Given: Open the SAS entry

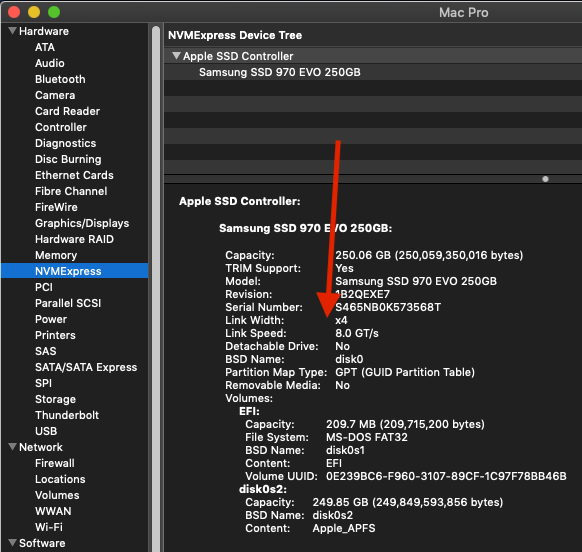Looking at the screenshot, I should [46, 350].
